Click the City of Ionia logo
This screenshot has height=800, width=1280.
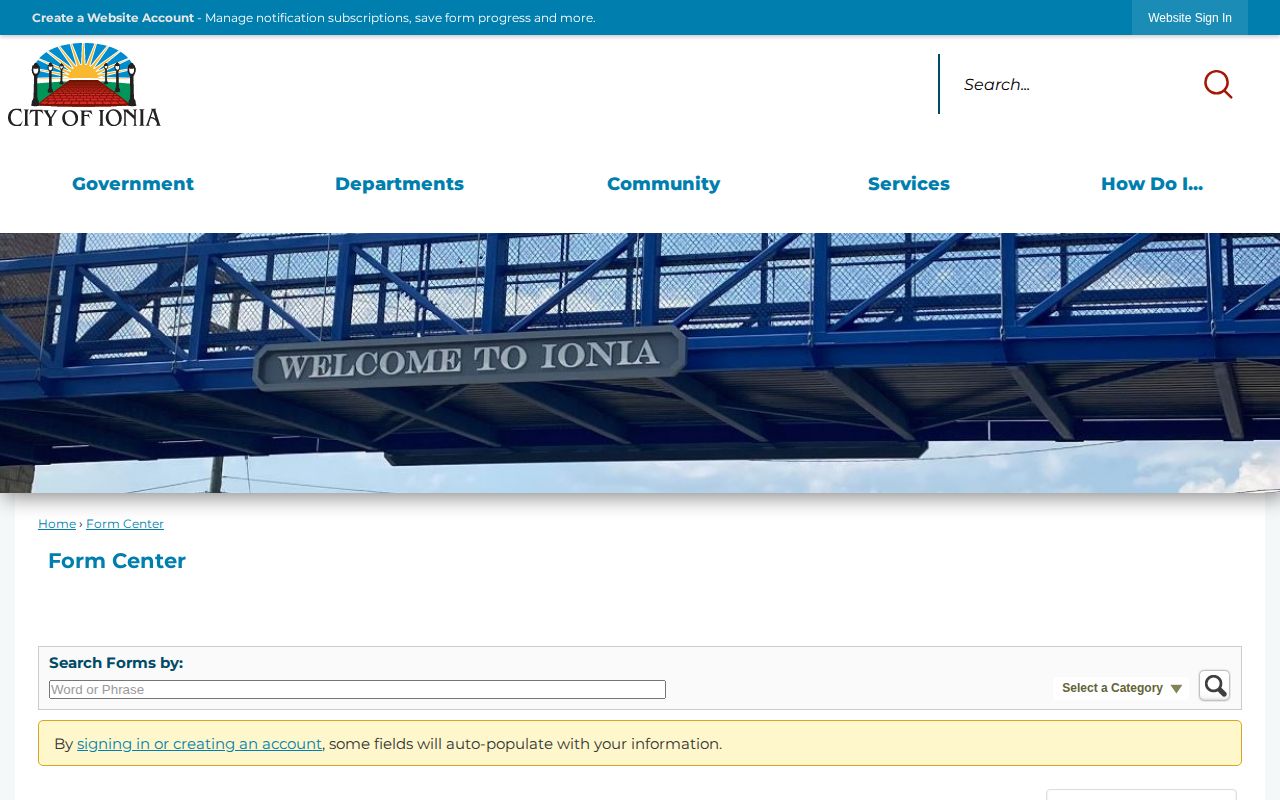tap(84, 85)
